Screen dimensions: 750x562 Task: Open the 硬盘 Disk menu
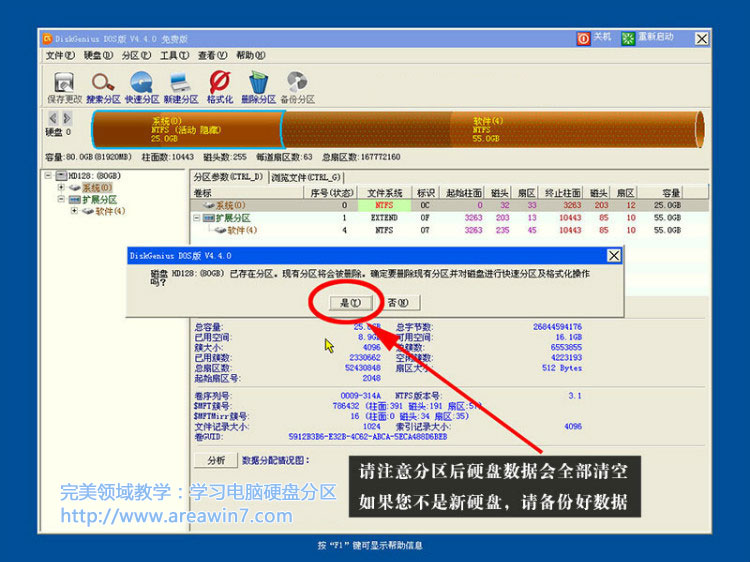(98, 55)
